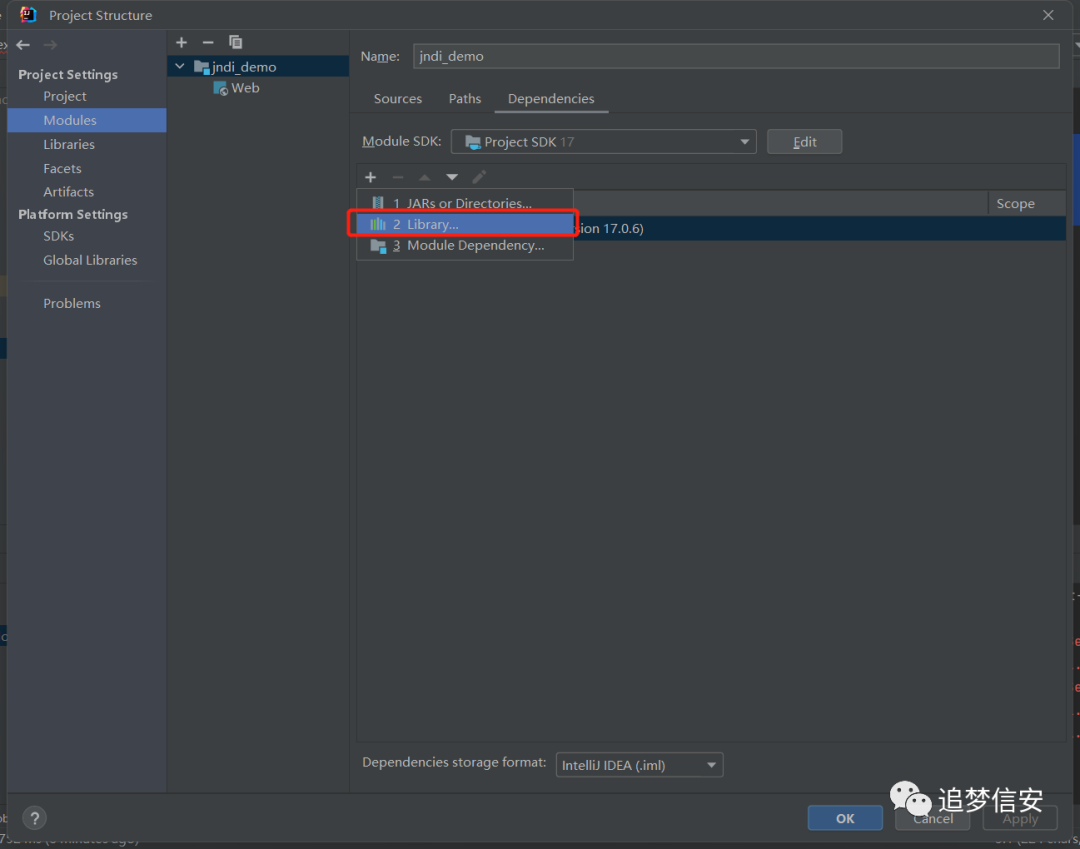
Task: Switch to the Sources tab
Action: [397, 98]
